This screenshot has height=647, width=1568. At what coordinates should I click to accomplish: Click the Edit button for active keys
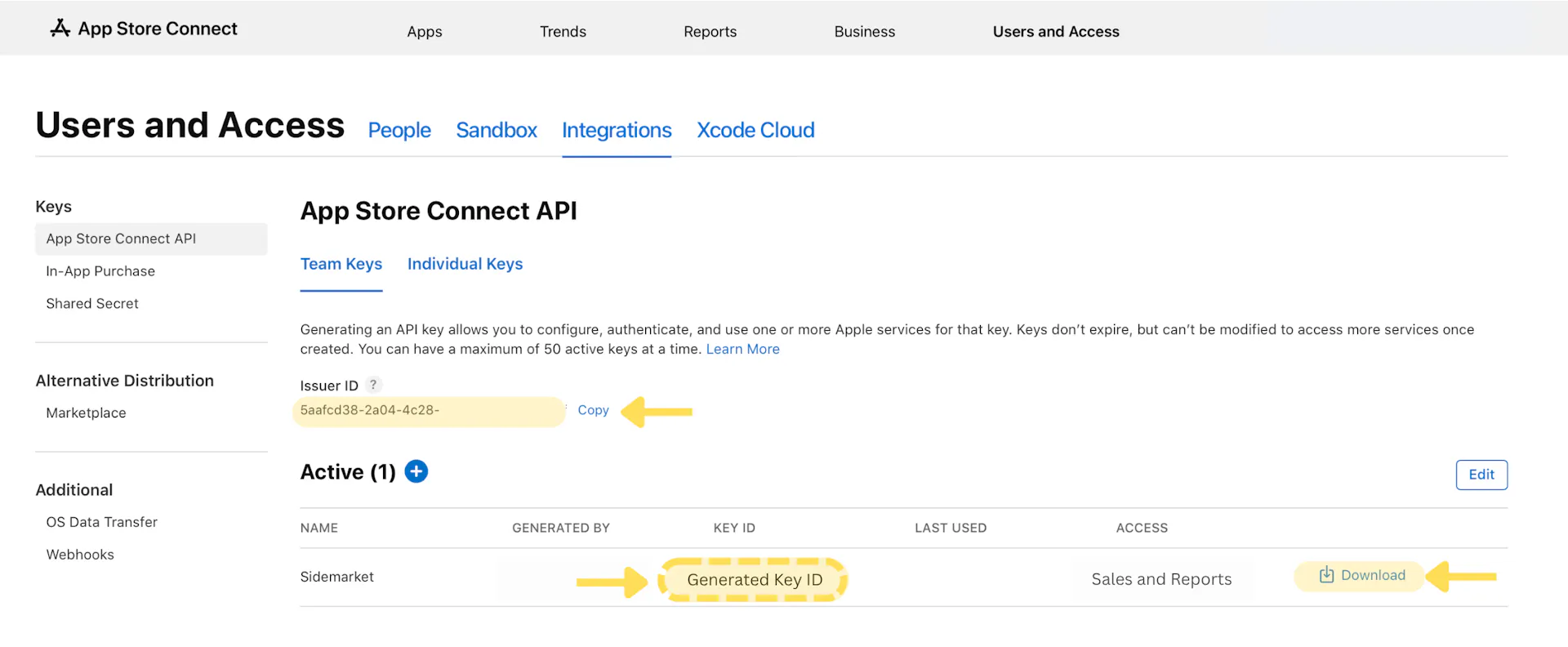(1481, 475)
